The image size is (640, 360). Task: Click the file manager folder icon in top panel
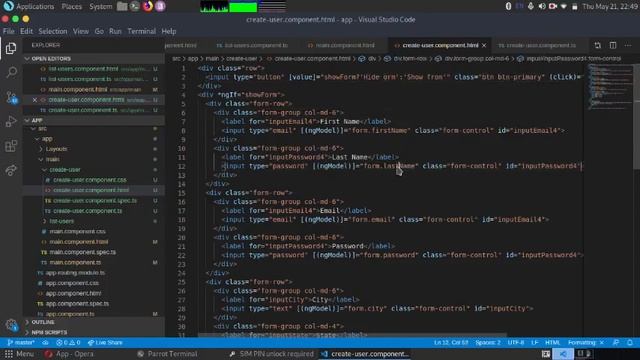point(122,6)
